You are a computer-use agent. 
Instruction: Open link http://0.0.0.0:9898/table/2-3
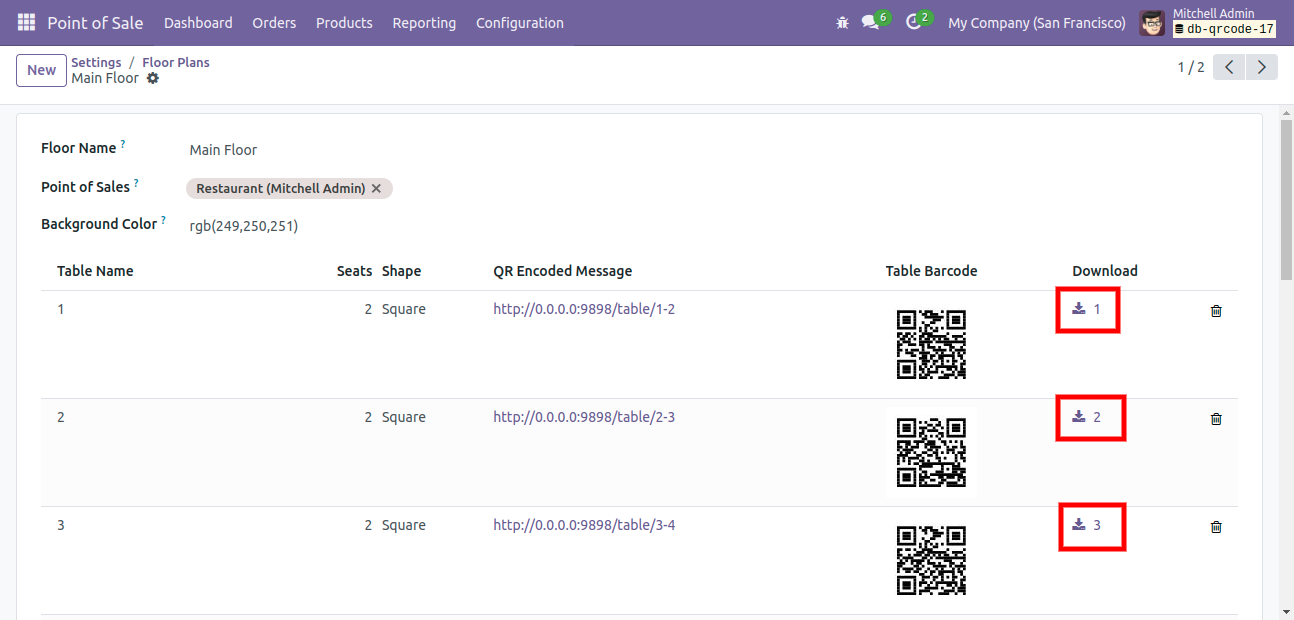coord(584,417)
